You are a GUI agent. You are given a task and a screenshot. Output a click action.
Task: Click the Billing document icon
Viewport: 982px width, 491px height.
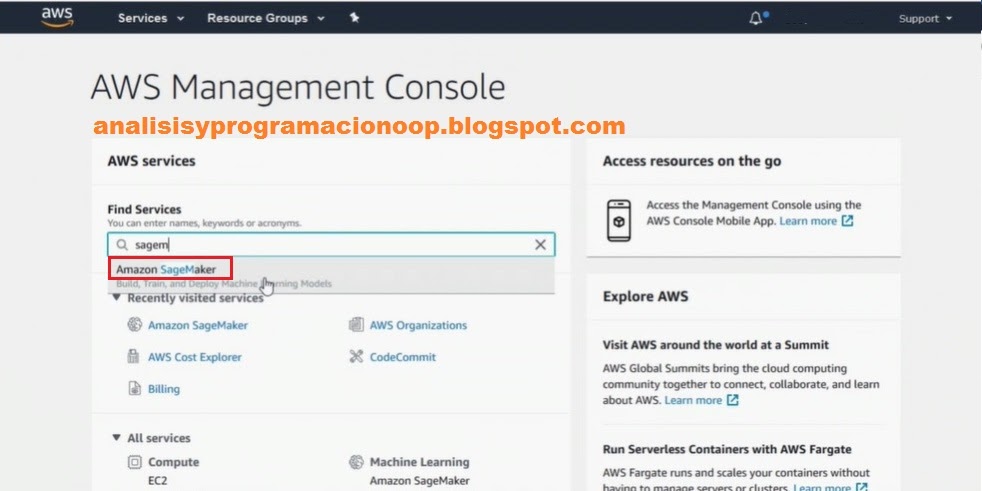pyautogui.click(x=134, y=388)
